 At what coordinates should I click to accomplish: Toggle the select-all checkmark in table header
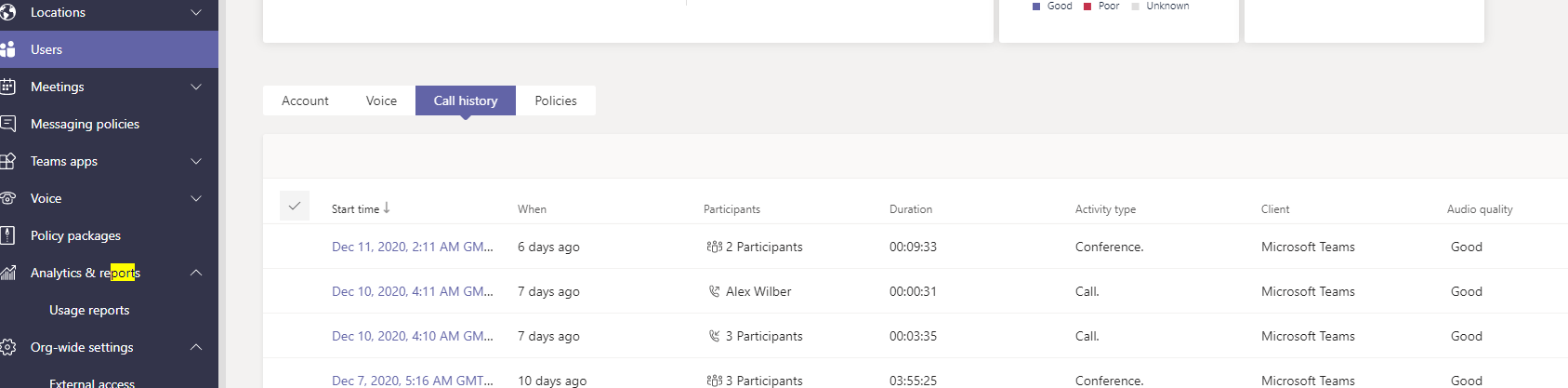[x=295, y=206]
